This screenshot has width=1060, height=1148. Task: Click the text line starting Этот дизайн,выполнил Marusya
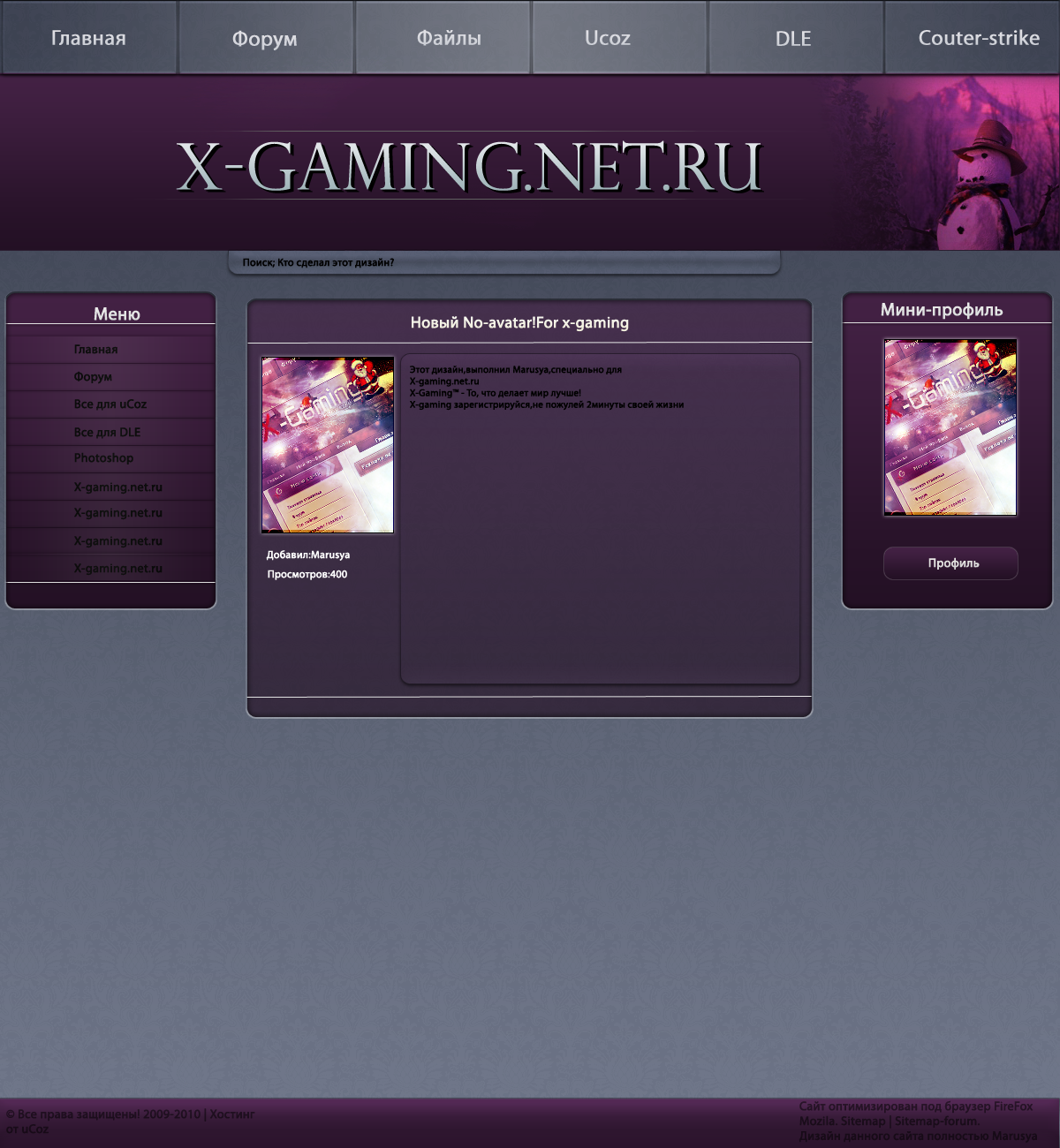pos(515,370)
